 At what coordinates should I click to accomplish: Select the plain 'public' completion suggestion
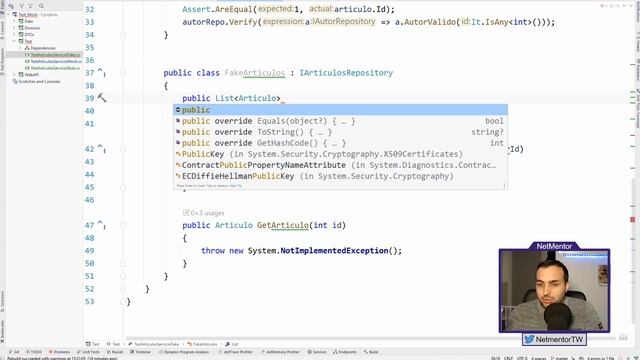click(340, 110)
